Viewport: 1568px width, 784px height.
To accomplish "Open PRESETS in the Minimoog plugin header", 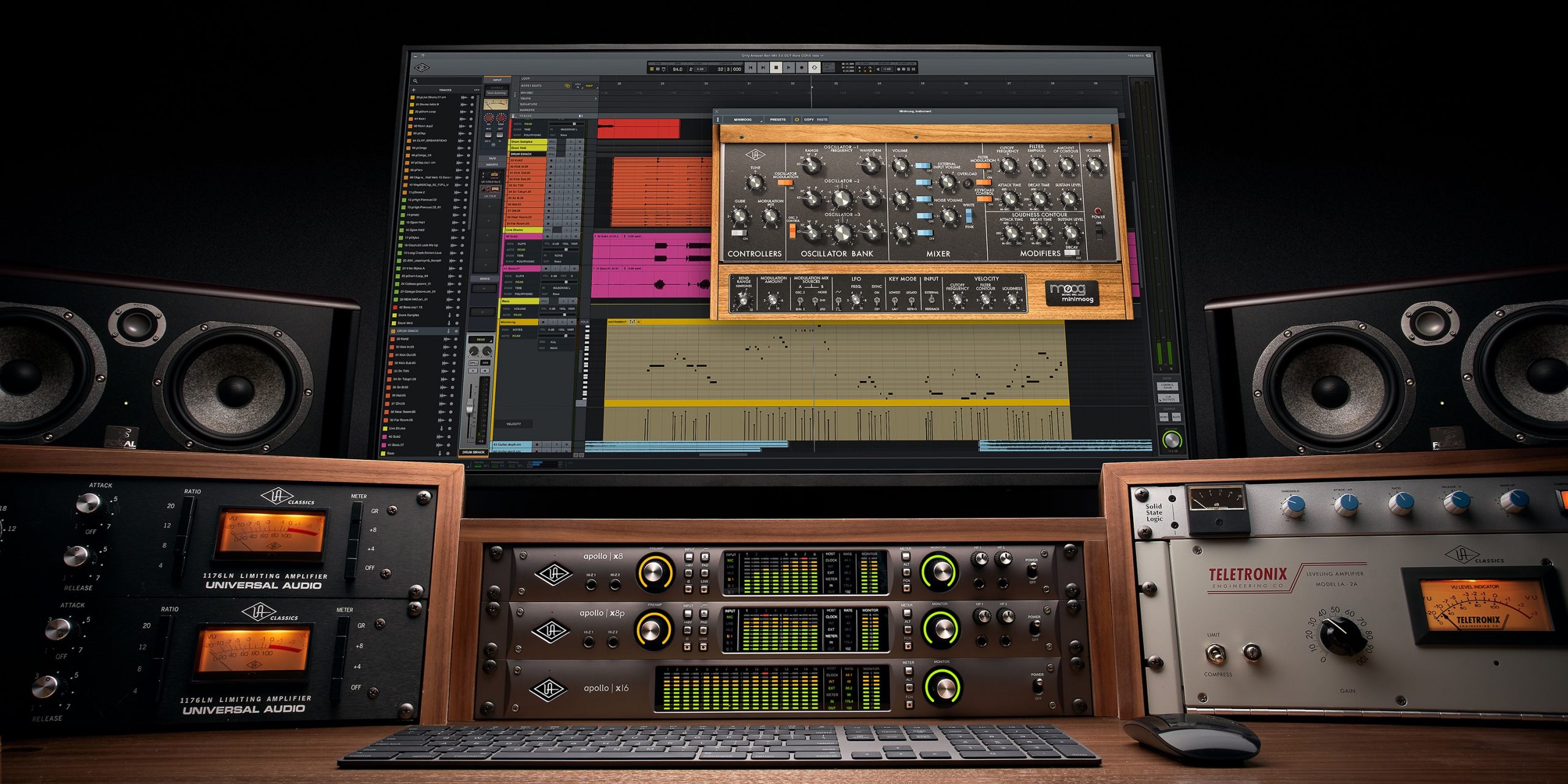I will tap(778, 119).
